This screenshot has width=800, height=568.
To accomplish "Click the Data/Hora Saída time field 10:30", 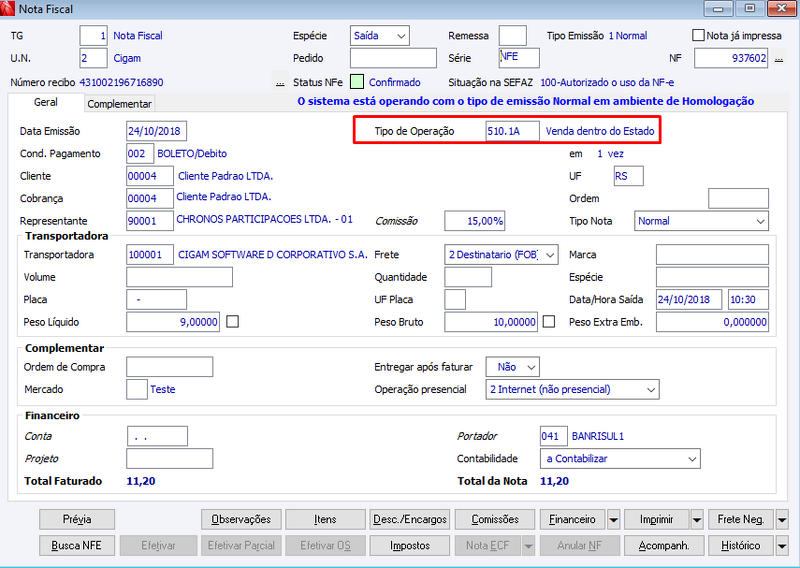I will 748,300.
